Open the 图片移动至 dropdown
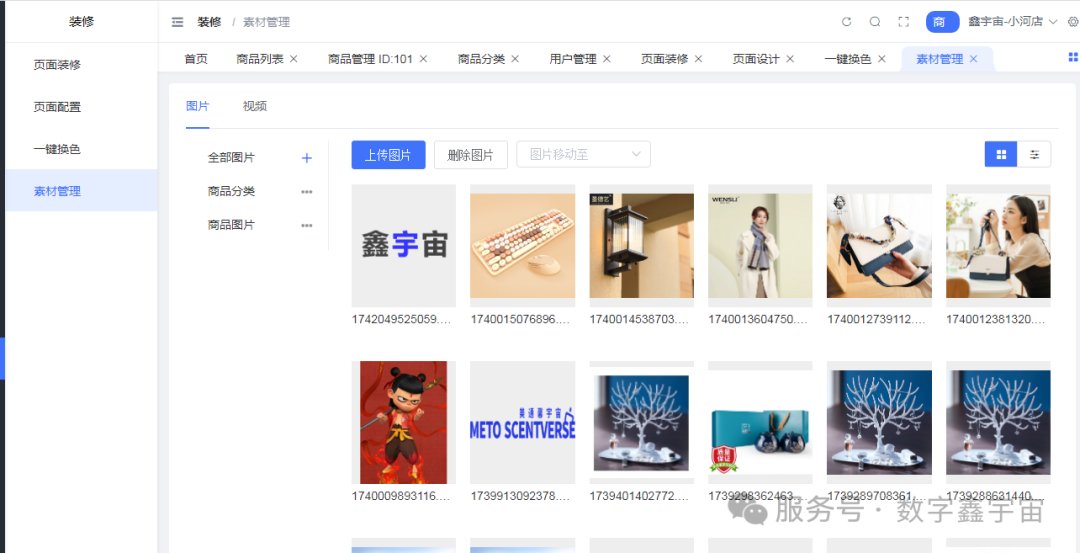Image resolution: width=1080 pixels, height=553 pixels. 583,155
